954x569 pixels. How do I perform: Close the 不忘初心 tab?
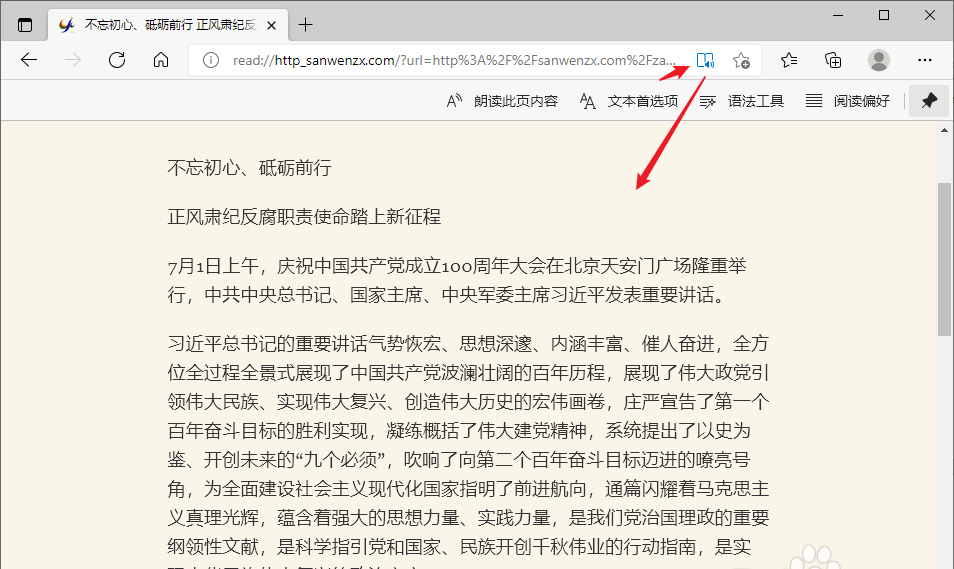271,25
